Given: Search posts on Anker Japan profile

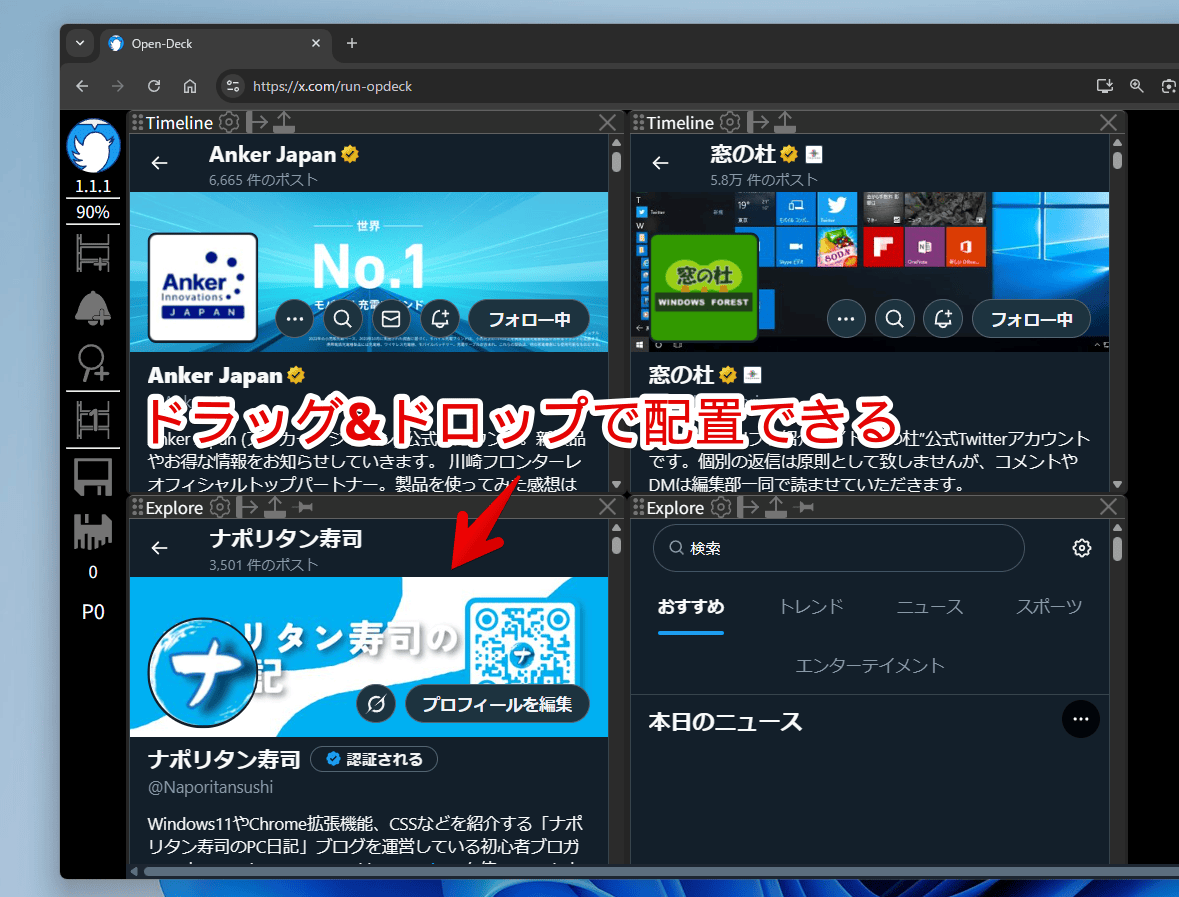Looking at the screenshot, I should (342, 319).
